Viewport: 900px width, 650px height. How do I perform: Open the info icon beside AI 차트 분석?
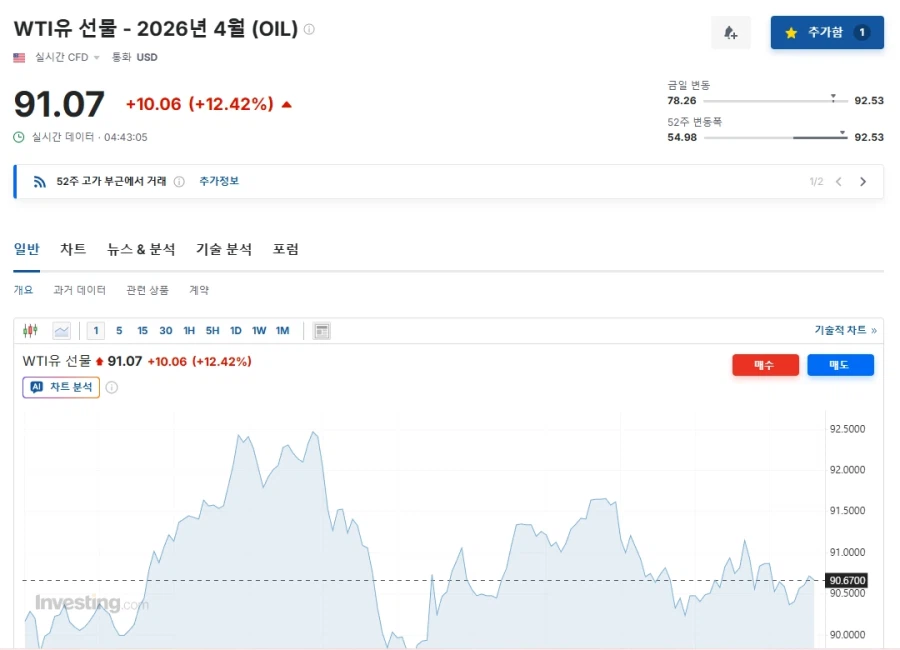[110, 388]
